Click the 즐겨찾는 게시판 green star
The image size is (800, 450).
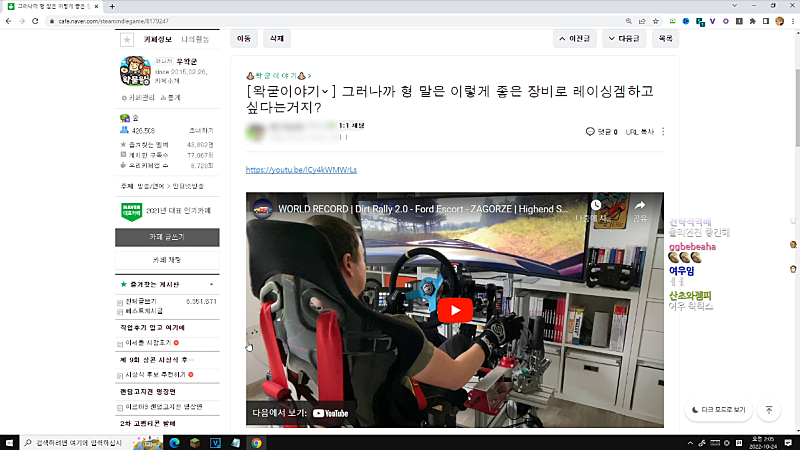point(123,284)
